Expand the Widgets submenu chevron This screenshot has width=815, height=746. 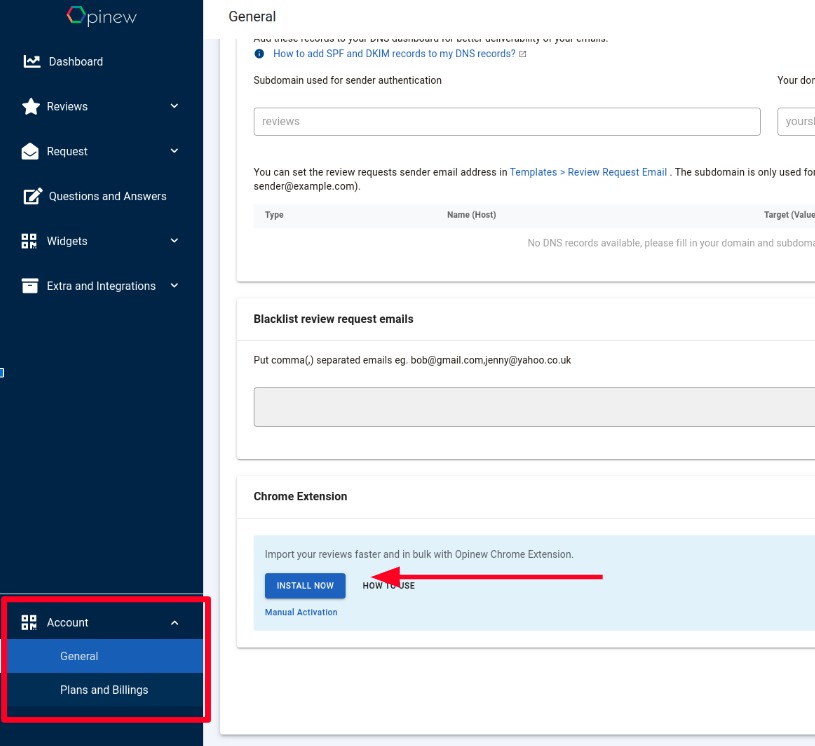pyautogui.click(x=174, y=241)
